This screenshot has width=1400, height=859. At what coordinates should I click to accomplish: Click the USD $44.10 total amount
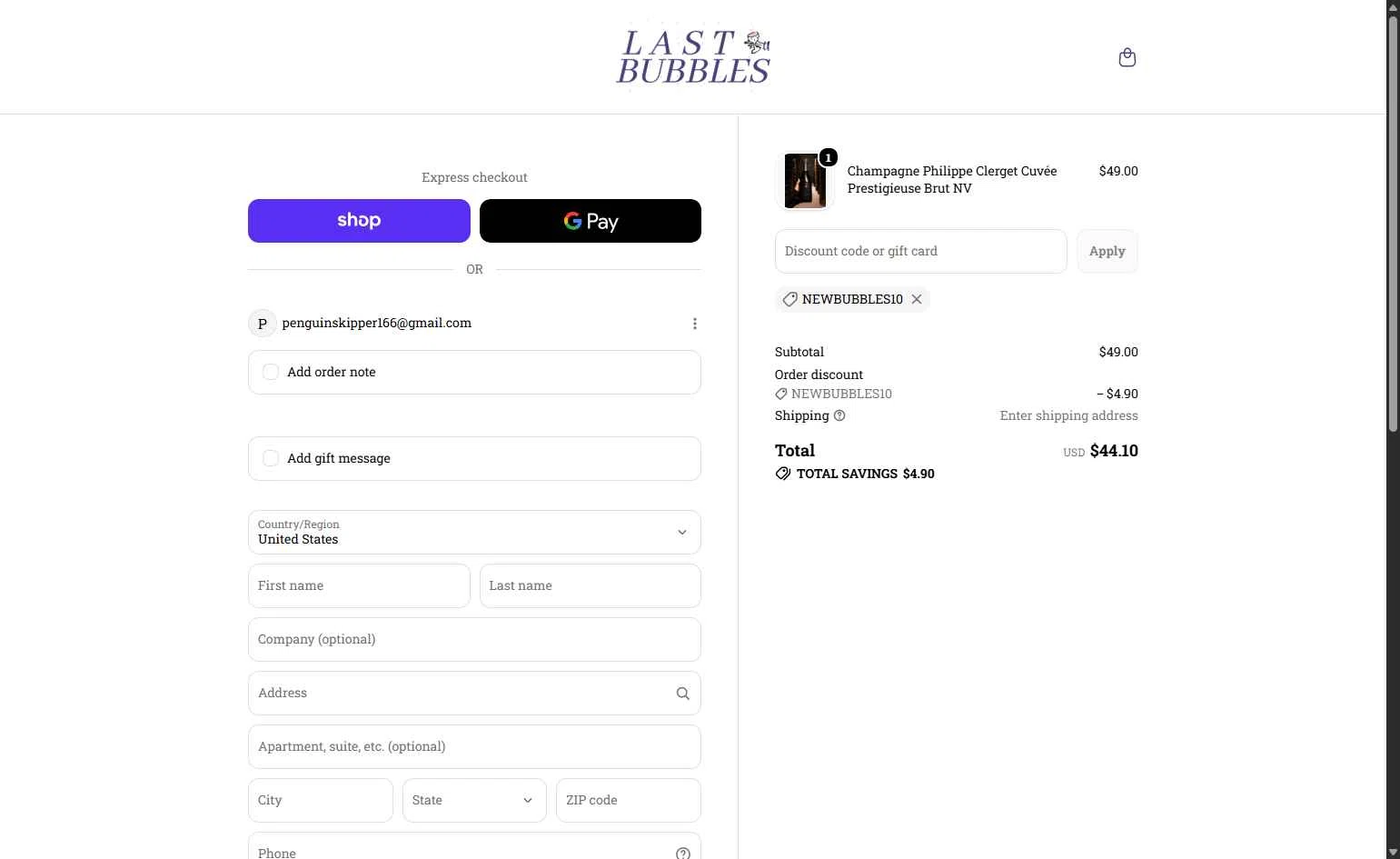tap(1100, 451)
